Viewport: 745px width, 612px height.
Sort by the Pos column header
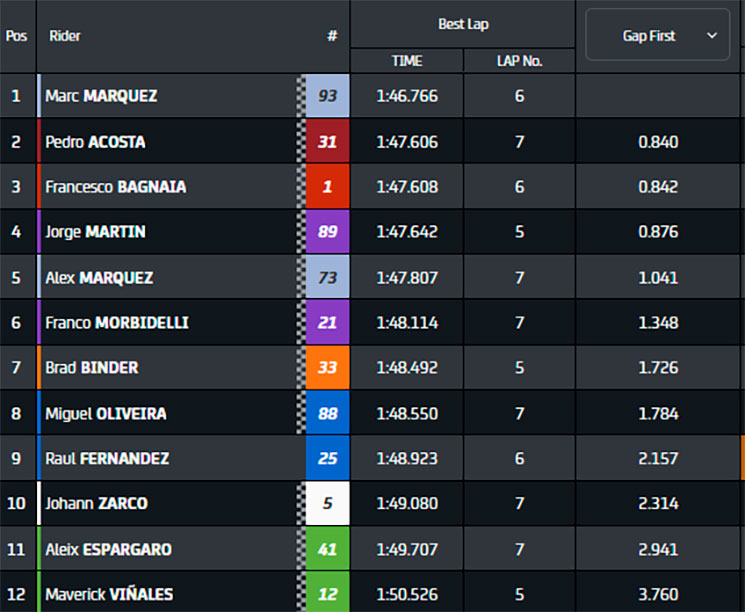pyautogui.click(x=16, y=36)
